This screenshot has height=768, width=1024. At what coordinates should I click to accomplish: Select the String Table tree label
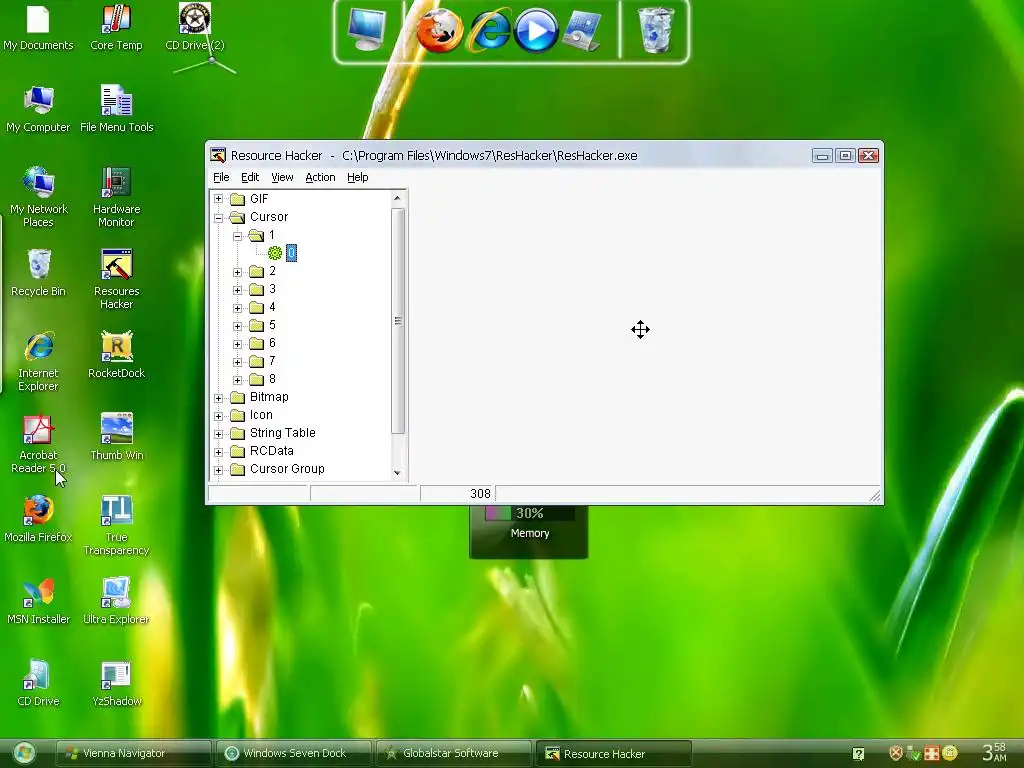coord(283,433)
